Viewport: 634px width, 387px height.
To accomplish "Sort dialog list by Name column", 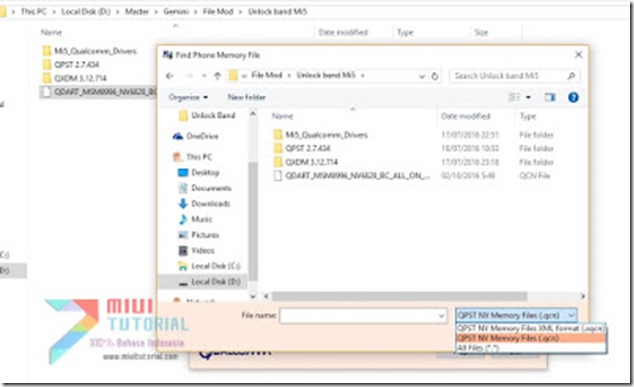I will [x=282, y=116].
